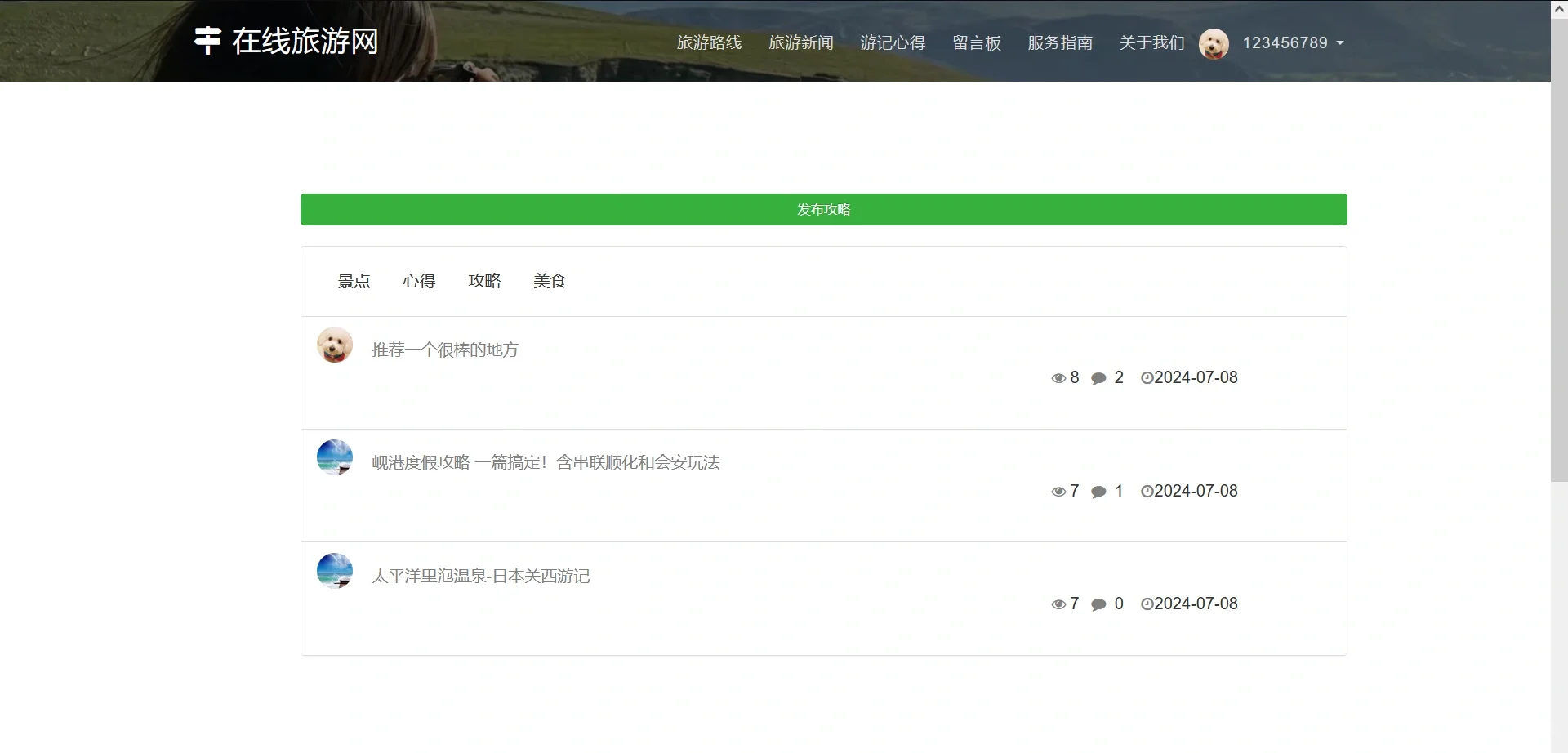The image size is (1568, 753).
Task: Click the user avatar in the navigation bar
Action: click(1214, 43)
